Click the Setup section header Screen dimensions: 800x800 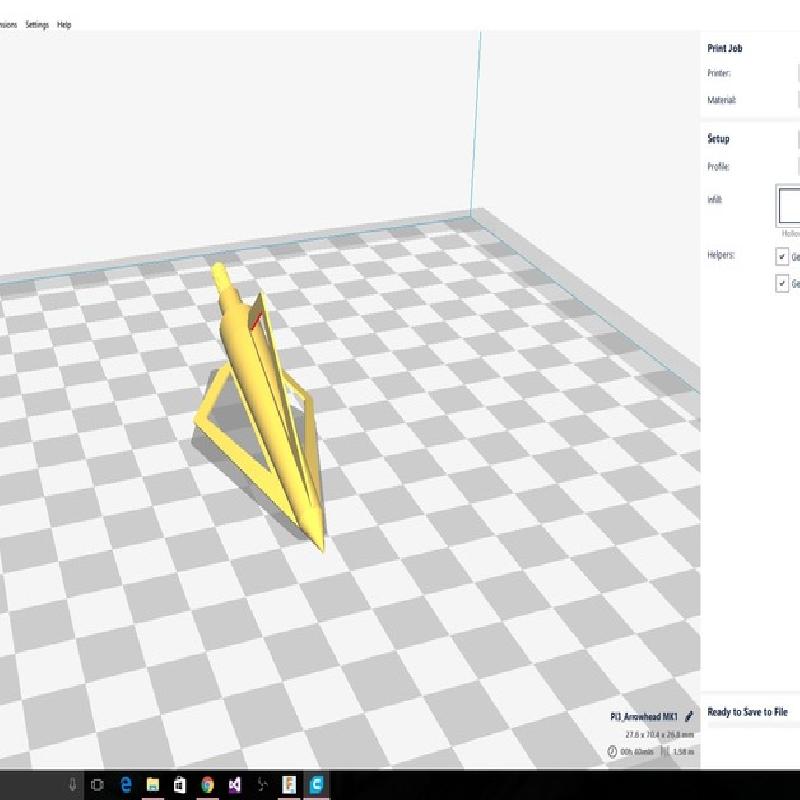[718, 139]
